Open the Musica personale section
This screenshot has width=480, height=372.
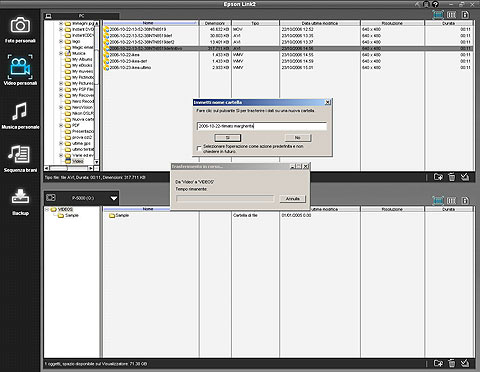pyautogui.click(x=20, y=111)
